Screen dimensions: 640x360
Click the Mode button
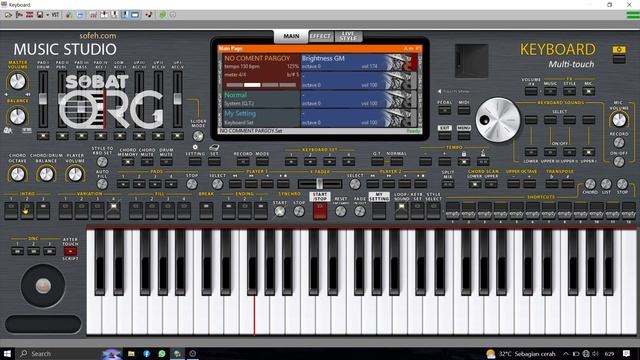click(x=262, y=162)
